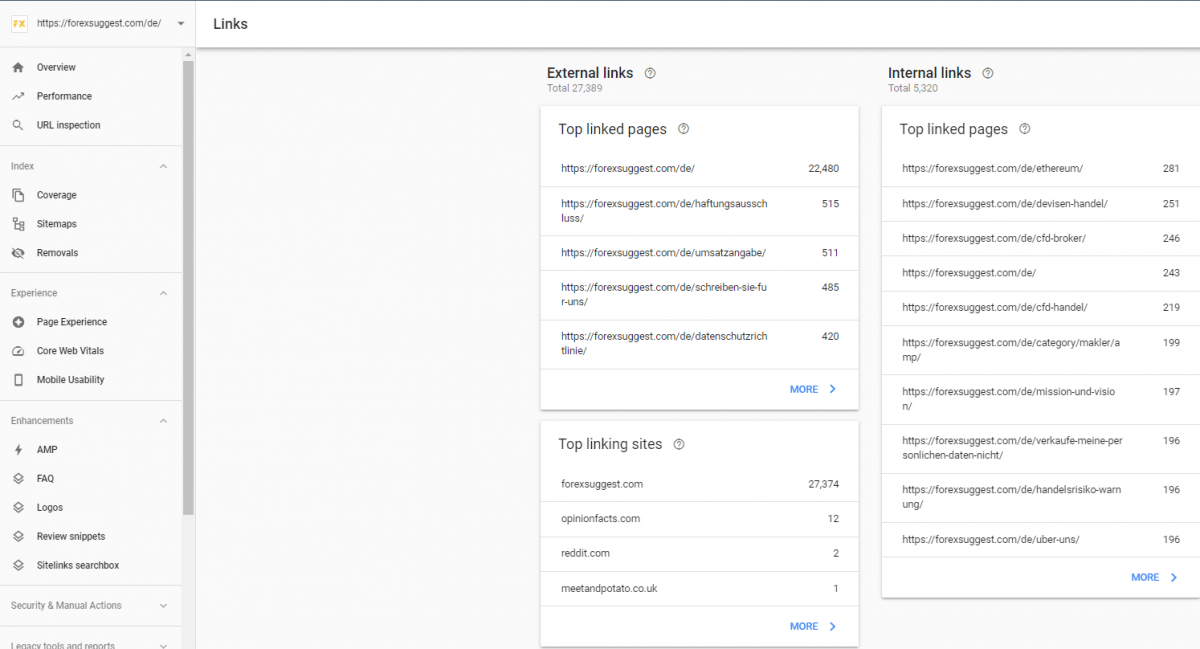Click the Links page title
This screenshot has height=649, width=1200.
pyautogui.click(x=230, y=24)
